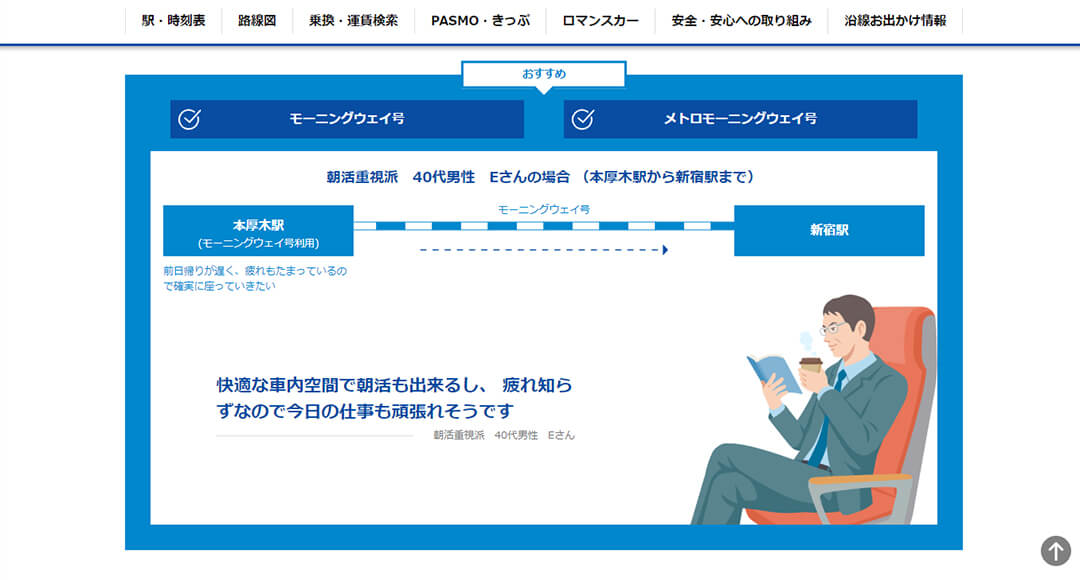
Task: Click the back-to-top arrow button
Action: [x=1055, y=551]
